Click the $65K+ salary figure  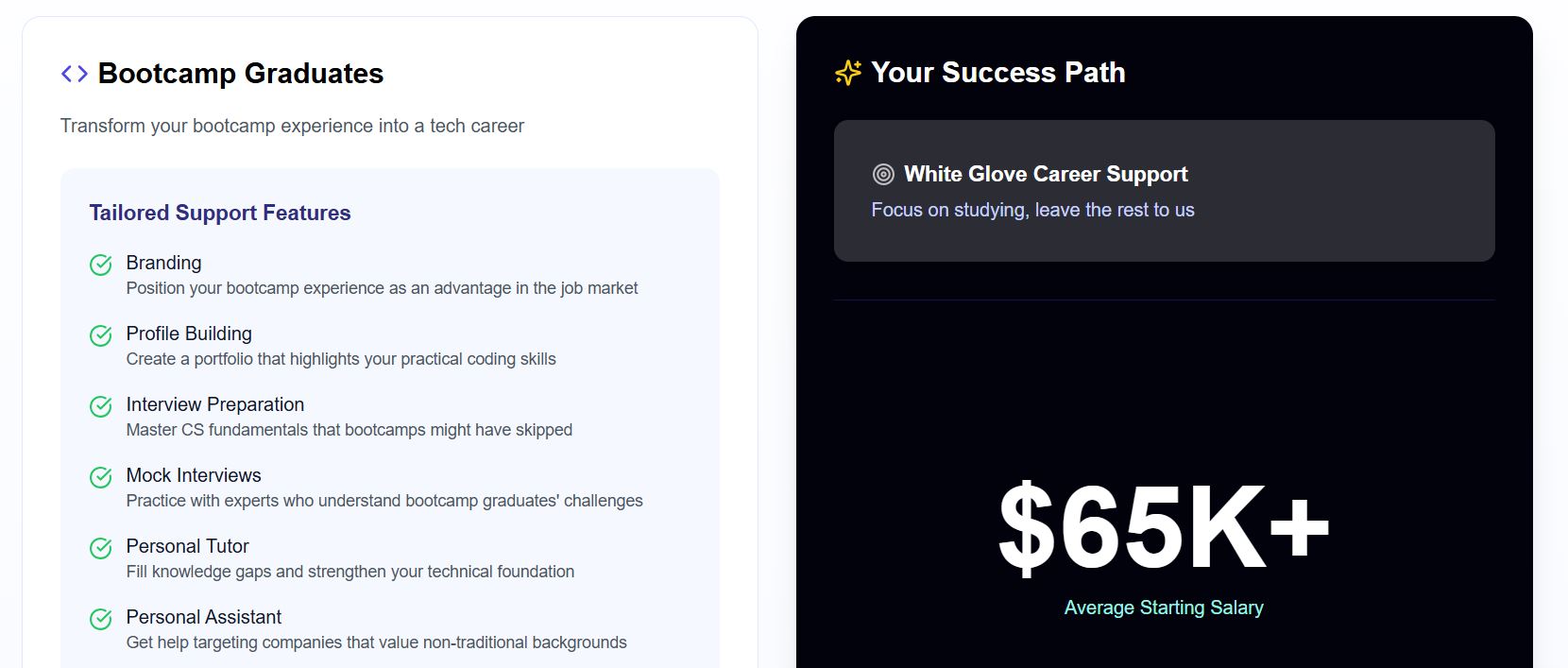click(1164, 528)
